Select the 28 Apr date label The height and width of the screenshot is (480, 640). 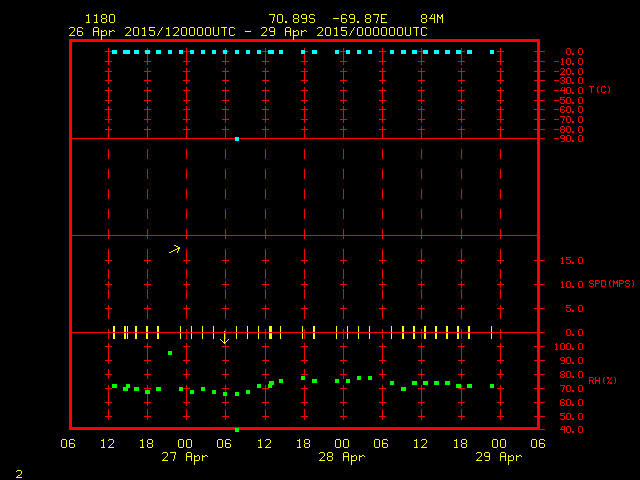coord(341,457)
